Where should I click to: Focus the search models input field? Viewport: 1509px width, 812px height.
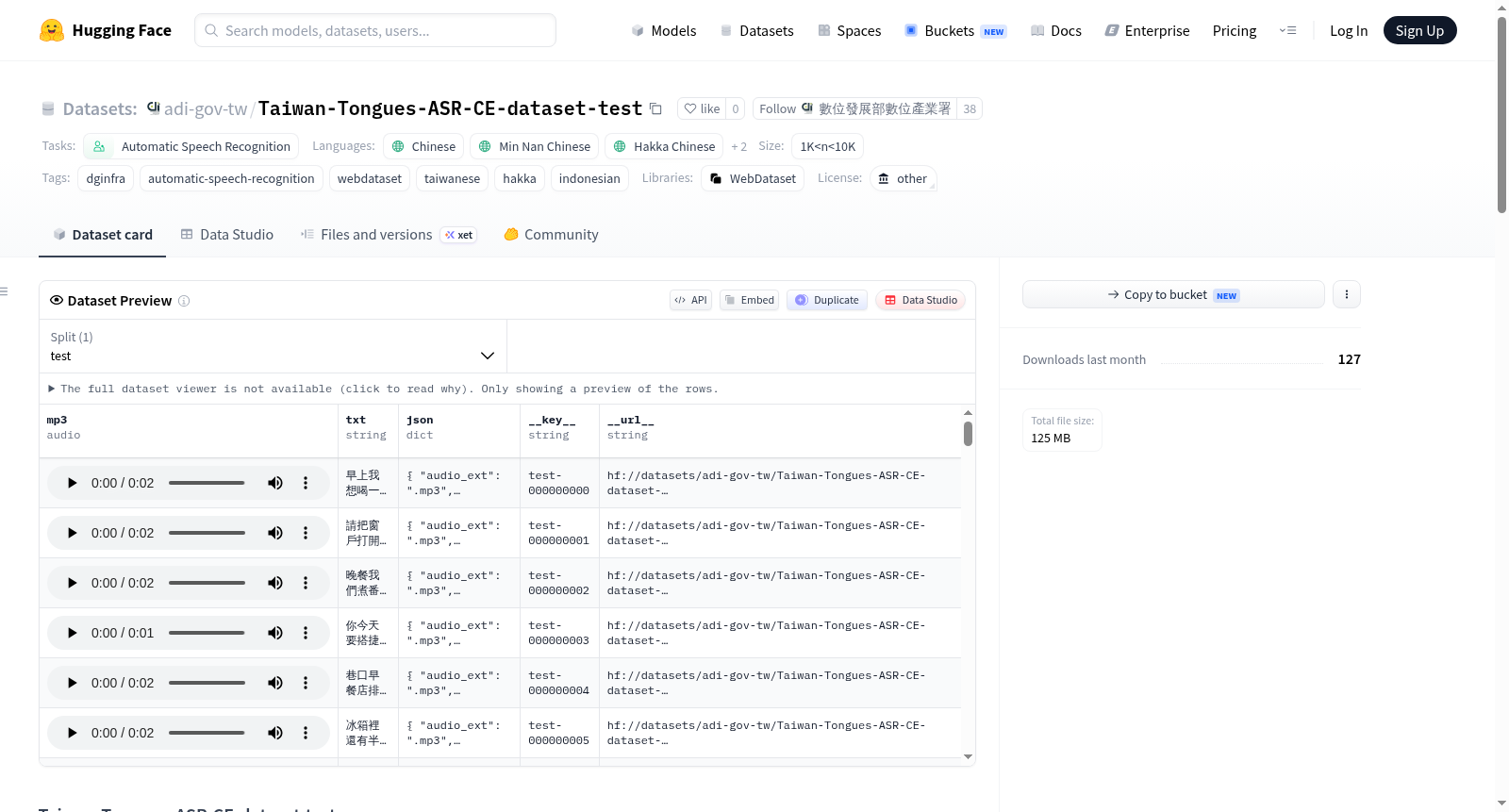click(375, 30)
